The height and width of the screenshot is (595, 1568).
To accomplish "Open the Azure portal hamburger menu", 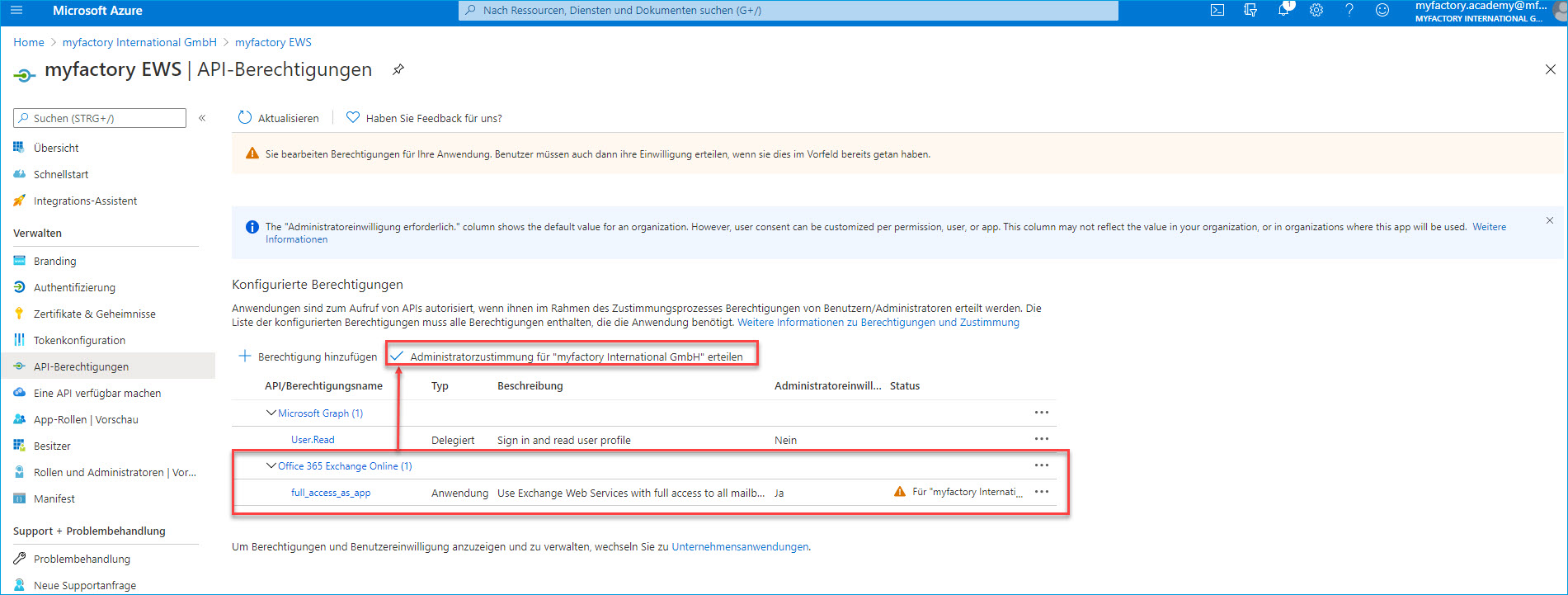I will (x=16, y=11).
